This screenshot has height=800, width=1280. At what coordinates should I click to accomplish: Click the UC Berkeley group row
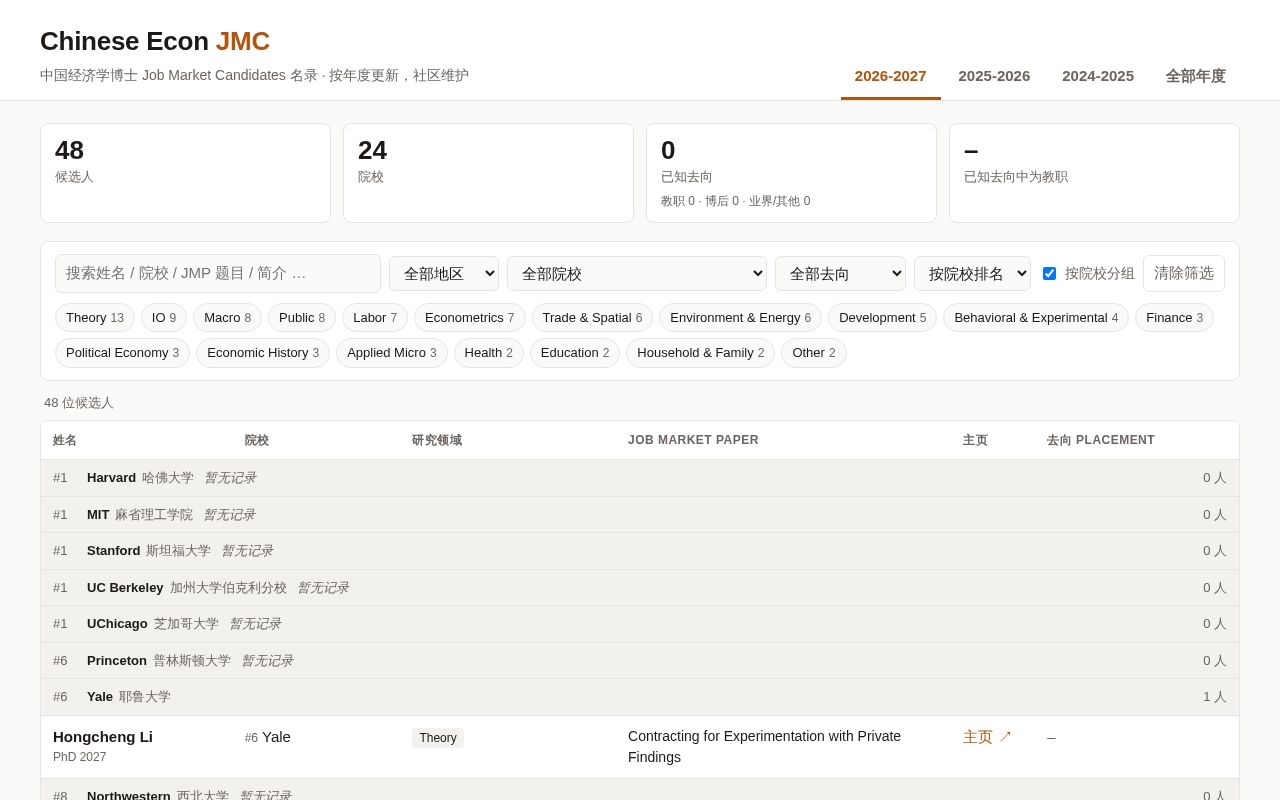pos(640,588)
